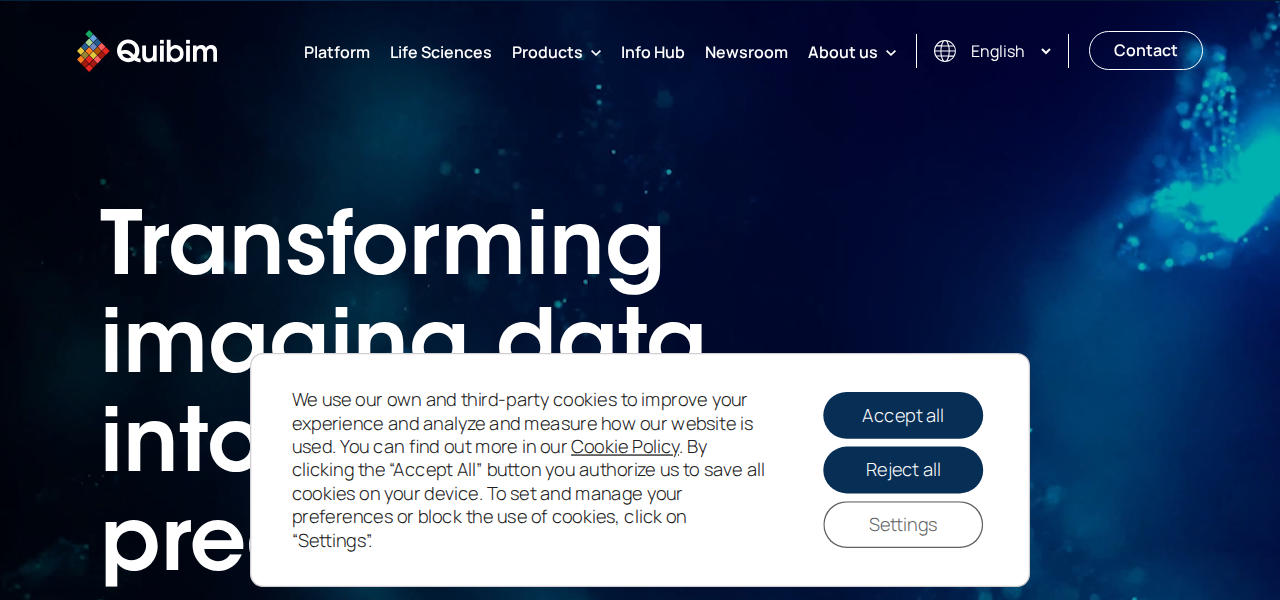Open the Life Sciences page

(440, 52)
